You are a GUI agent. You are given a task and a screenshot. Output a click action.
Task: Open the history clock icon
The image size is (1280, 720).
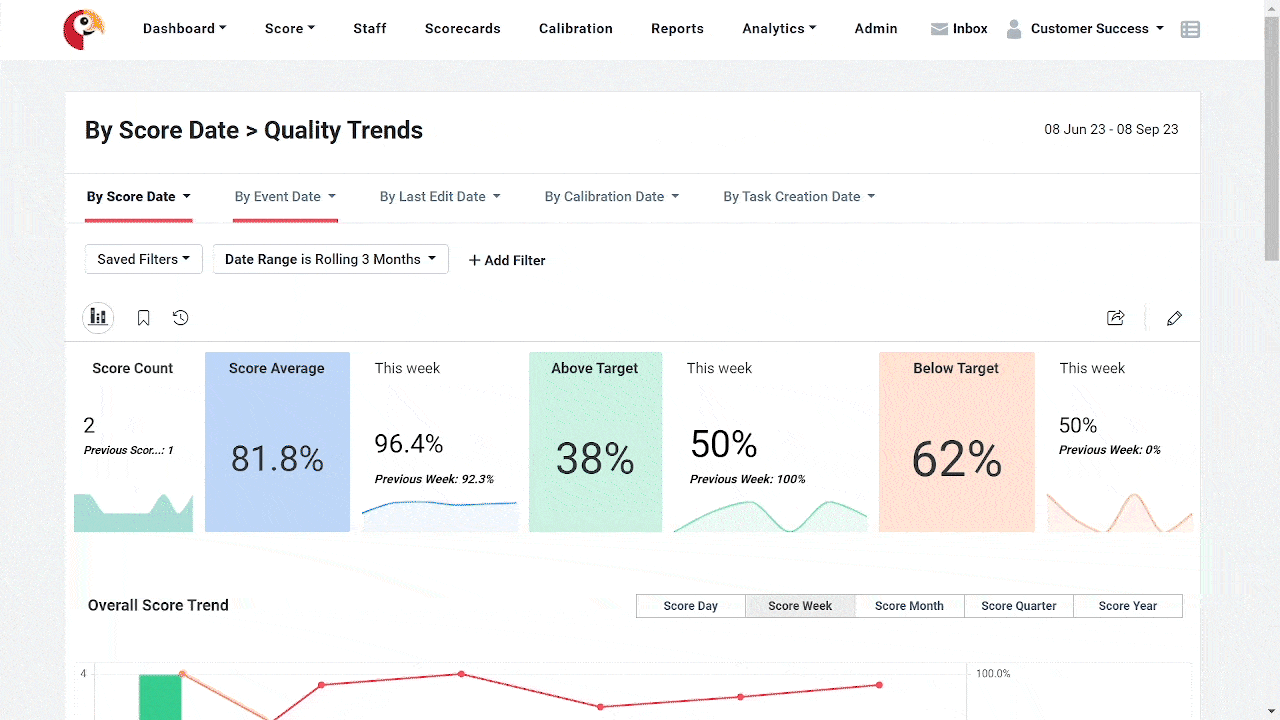[x=180, y=318]
